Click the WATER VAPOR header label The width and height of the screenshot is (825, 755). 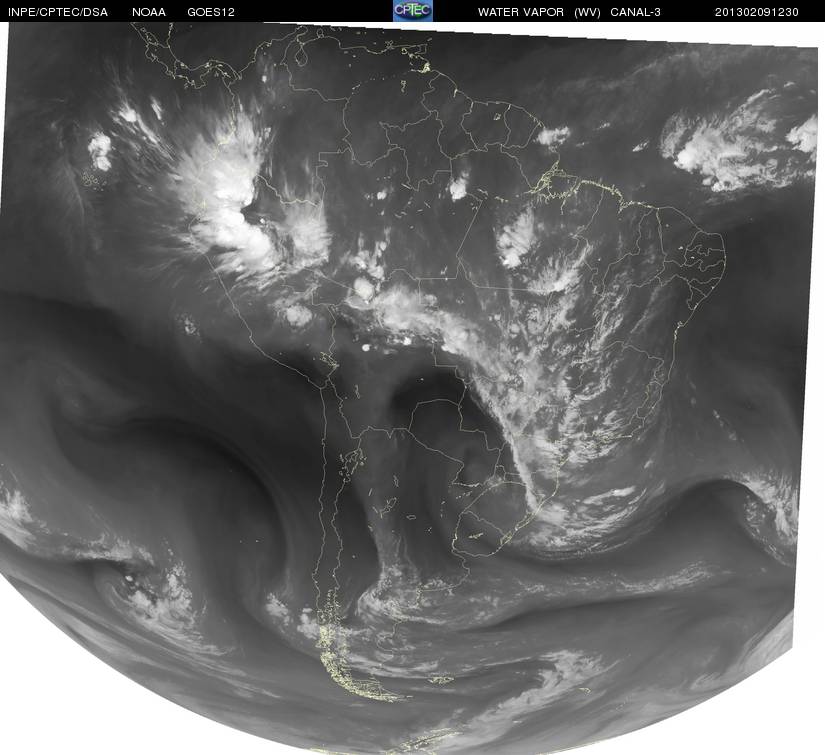coord(520,12)
